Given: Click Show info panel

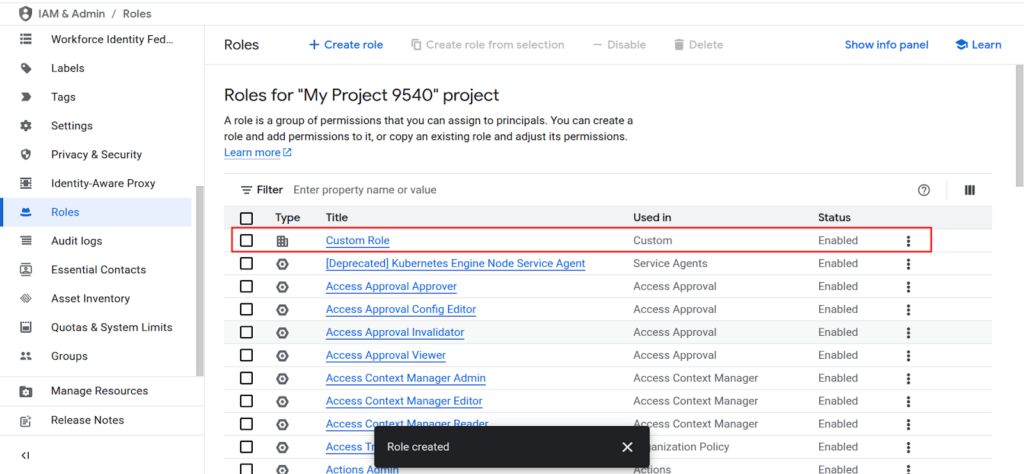Looking at the screenshot, I should coord(886,44).
